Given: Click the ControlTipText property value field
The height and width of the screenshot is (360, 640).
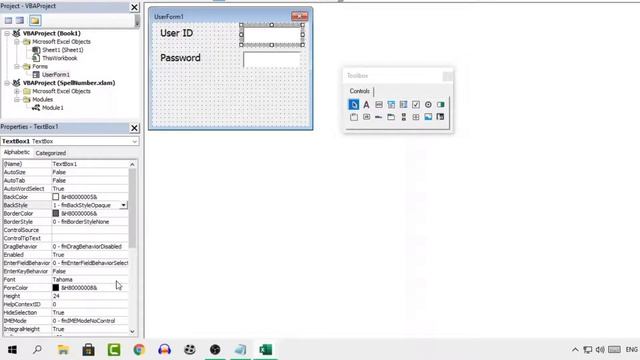Looking at the screenshot, I should [x=90, y=238].
